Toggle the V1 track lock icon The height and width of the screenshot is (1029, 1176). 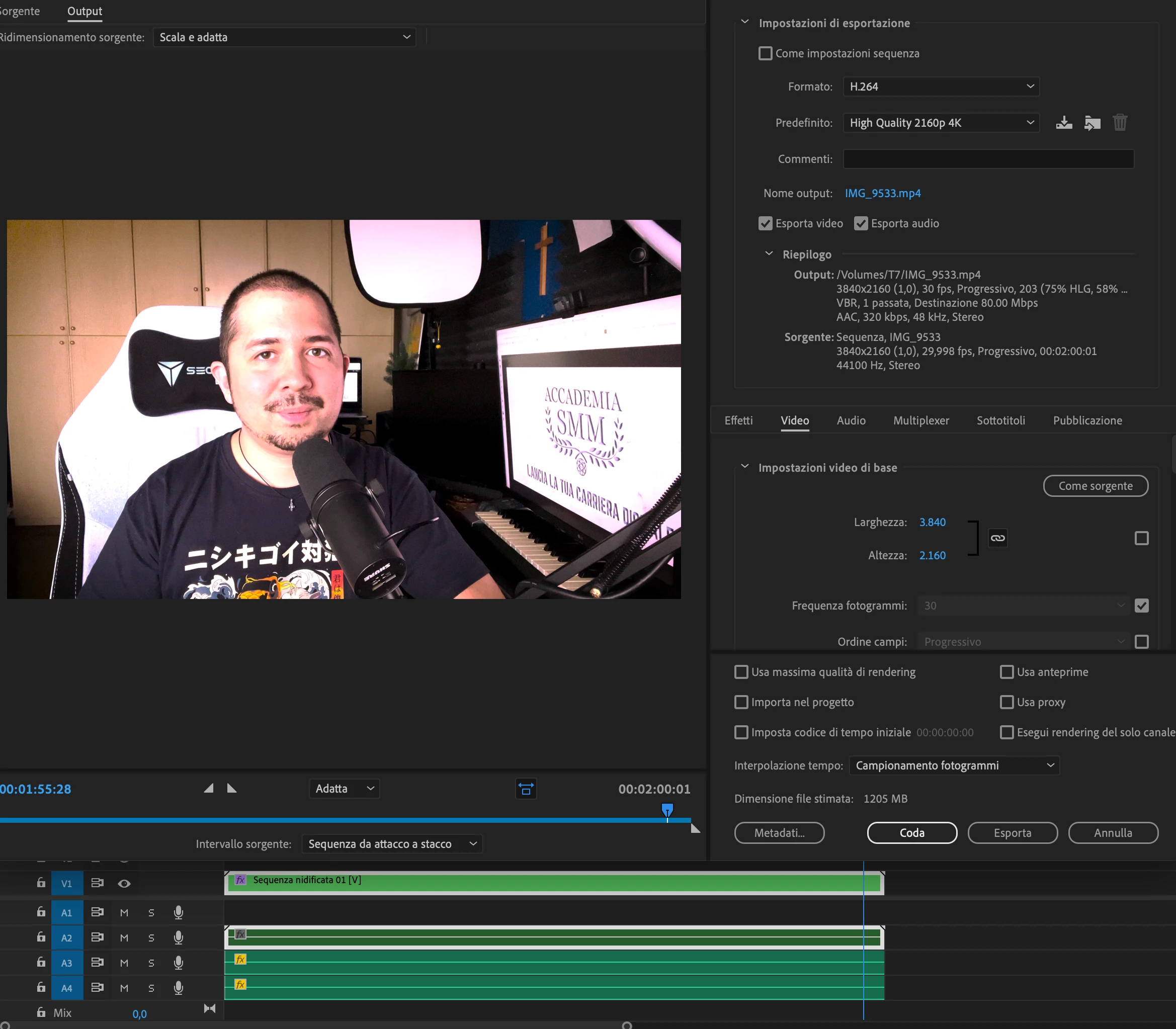(41, 883)
